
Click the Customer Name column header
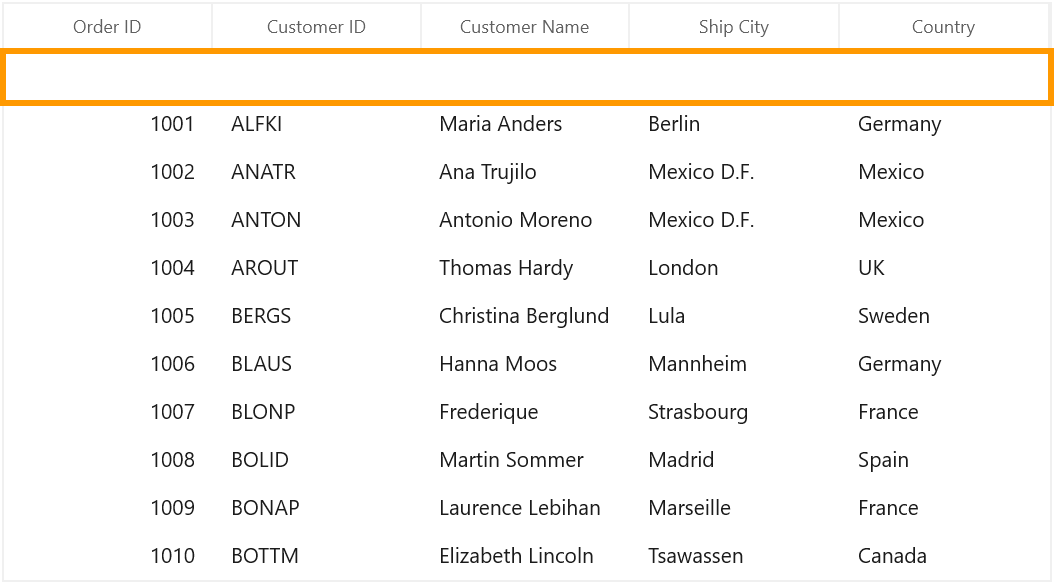[524, 27]
